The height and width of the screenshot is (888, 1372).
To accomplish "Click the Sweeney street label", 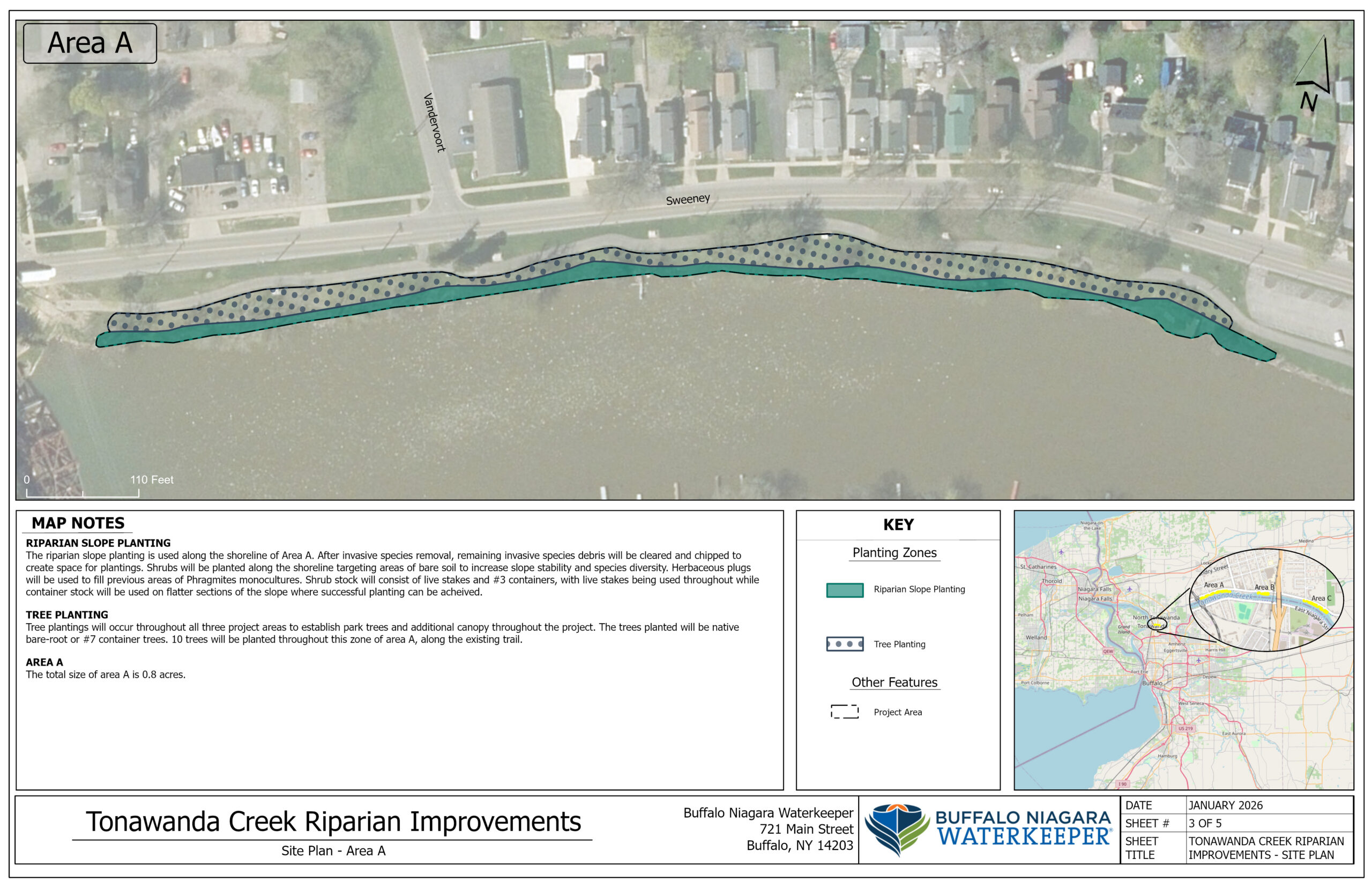I will pyautogui.click(x=688, y=199).
